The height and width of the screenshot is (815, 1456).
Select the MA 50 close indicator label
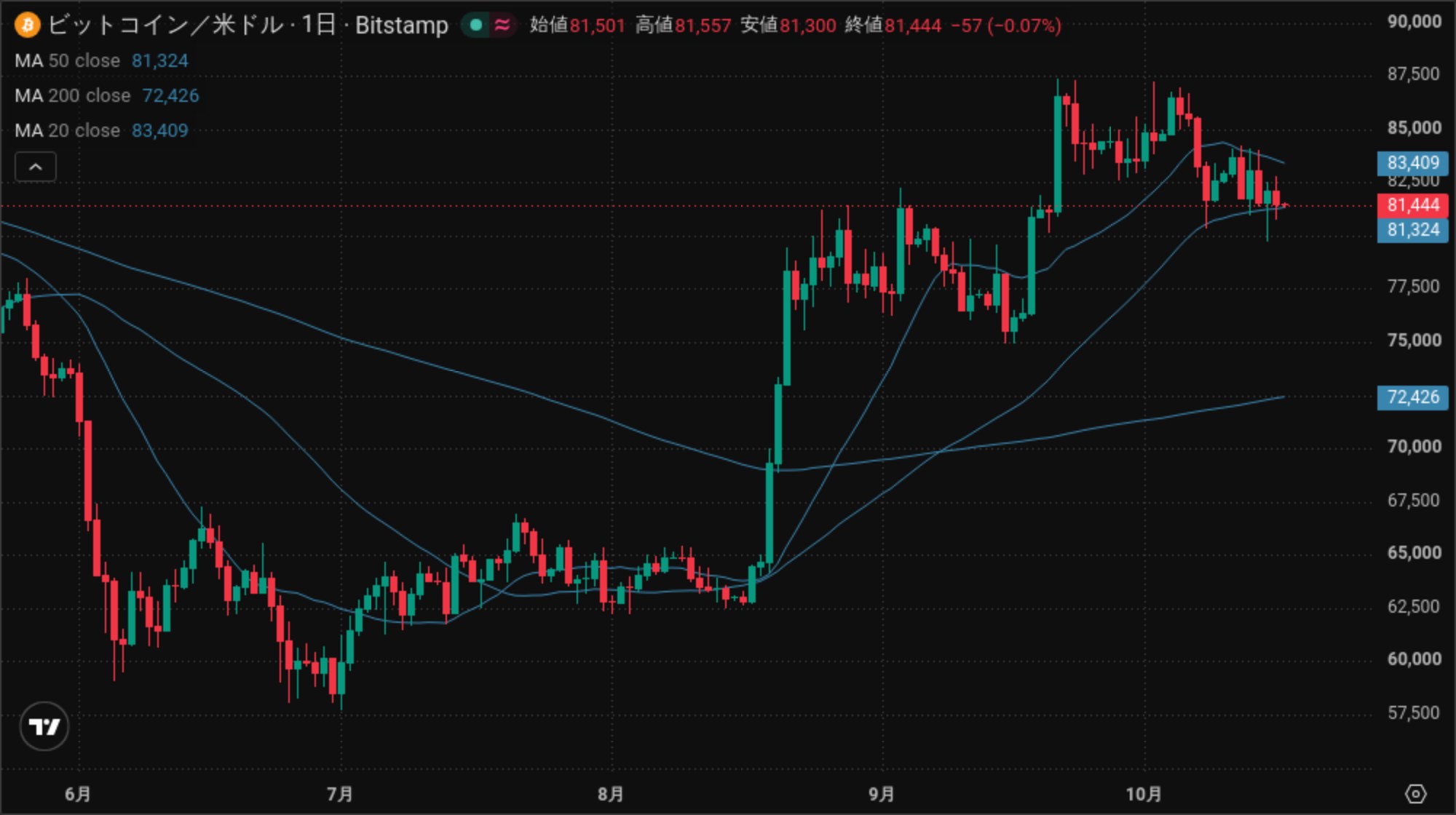point(67,61)
